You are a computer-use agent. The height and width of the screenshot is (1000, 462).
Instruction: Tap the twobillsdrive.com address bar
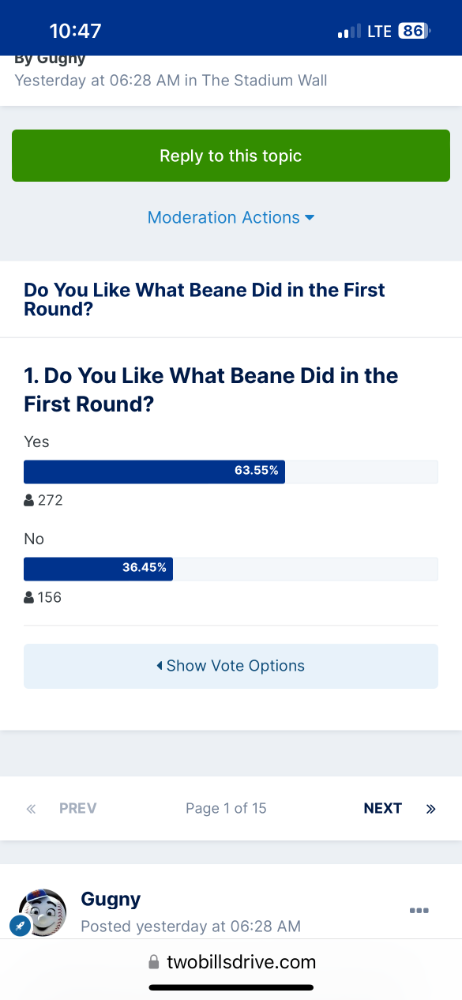pyautogui.click(x=231, y=962)
